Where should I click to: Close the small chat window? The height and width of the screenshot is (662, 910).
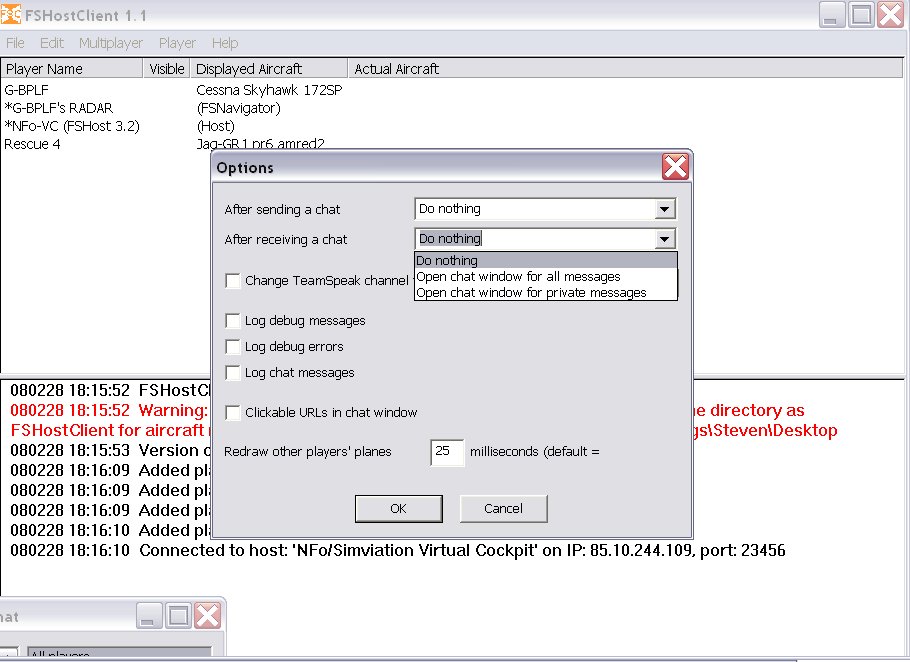tap(206, 615)
